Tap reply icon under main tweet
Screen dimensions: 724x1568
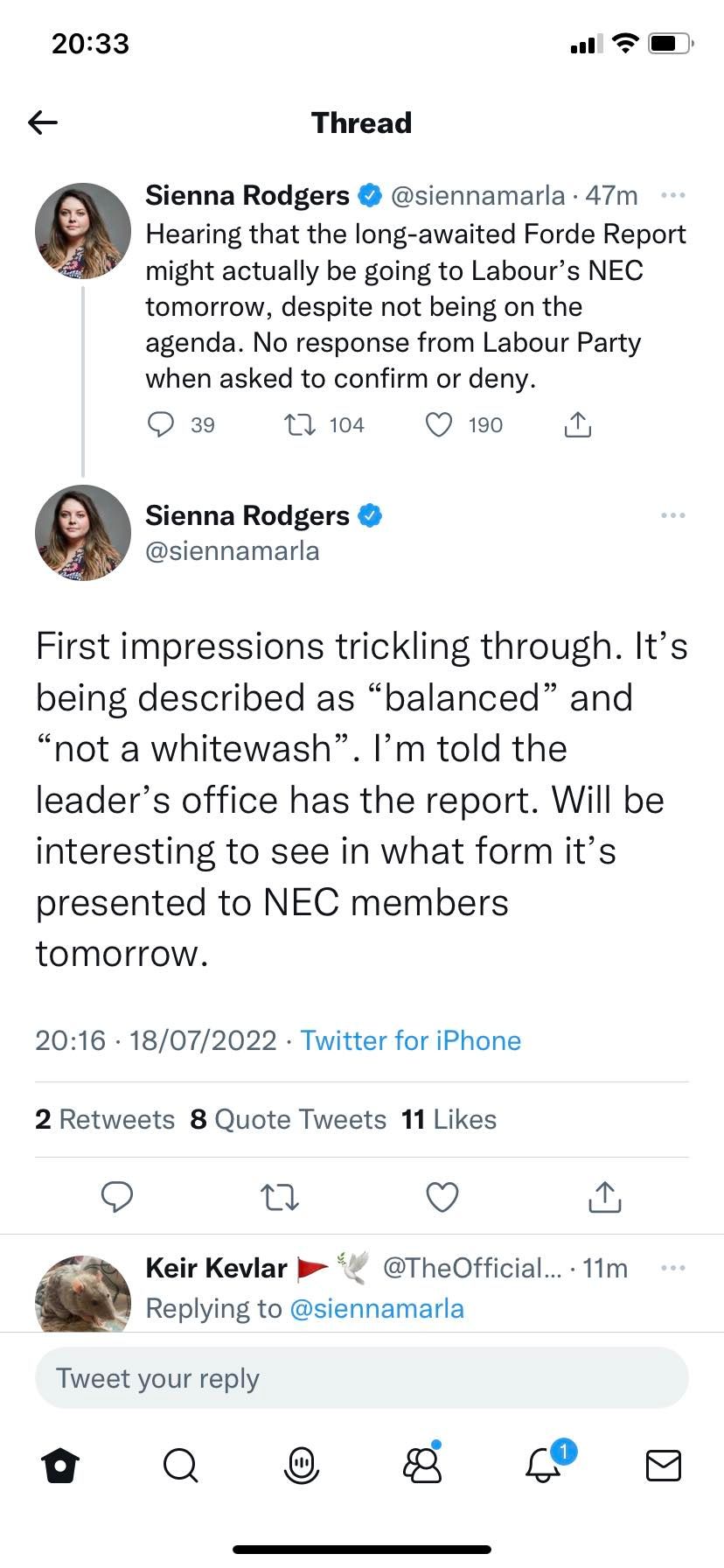pyautogui.click(x=117, y=1196)
